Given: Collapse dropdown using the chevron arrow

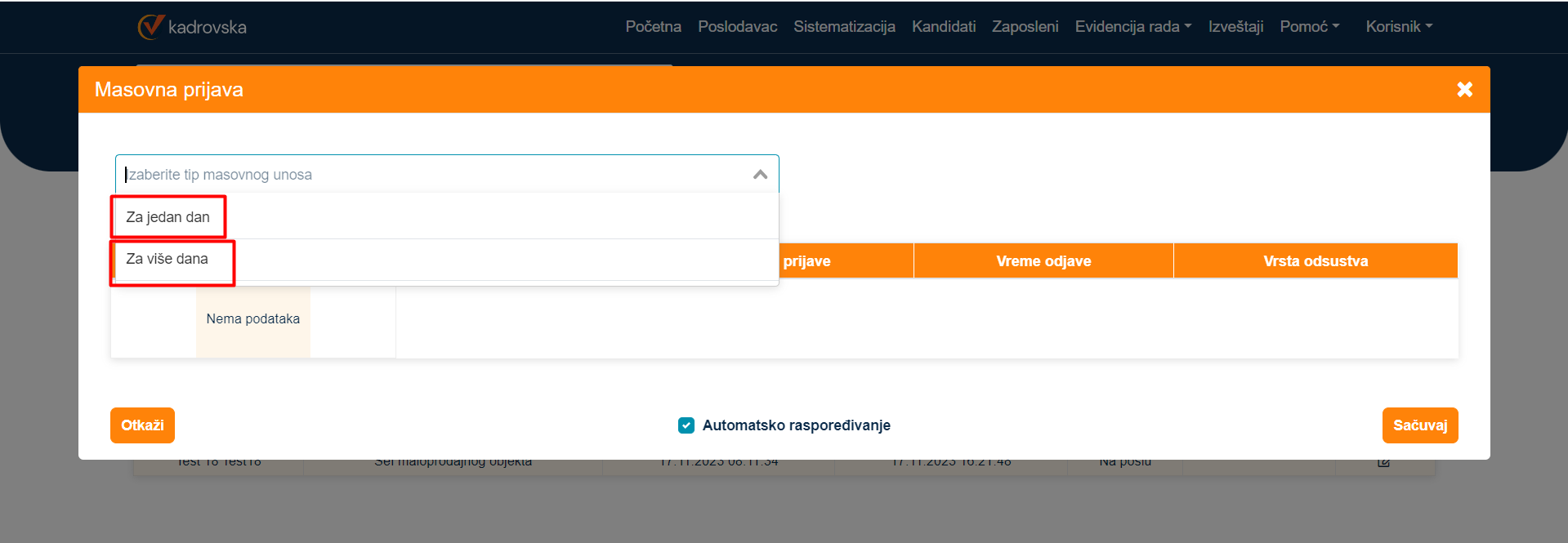Looking at the screenshot, I should (x=760, y=175).
